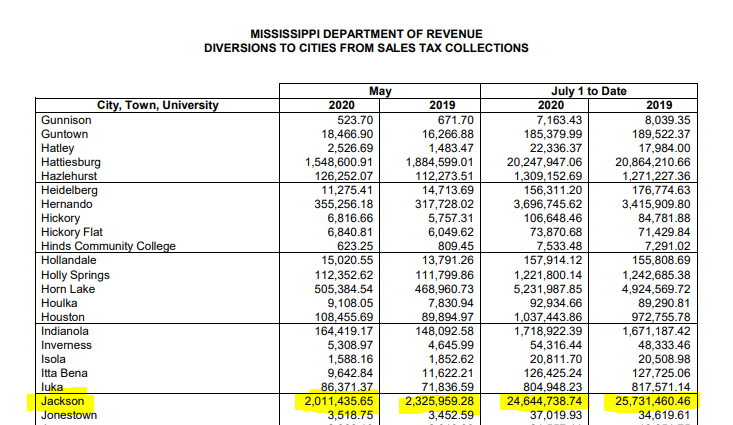Click the 'July 1 to Date' header
The height and width of the screenshot is (425, 733).
pos(589,91)
